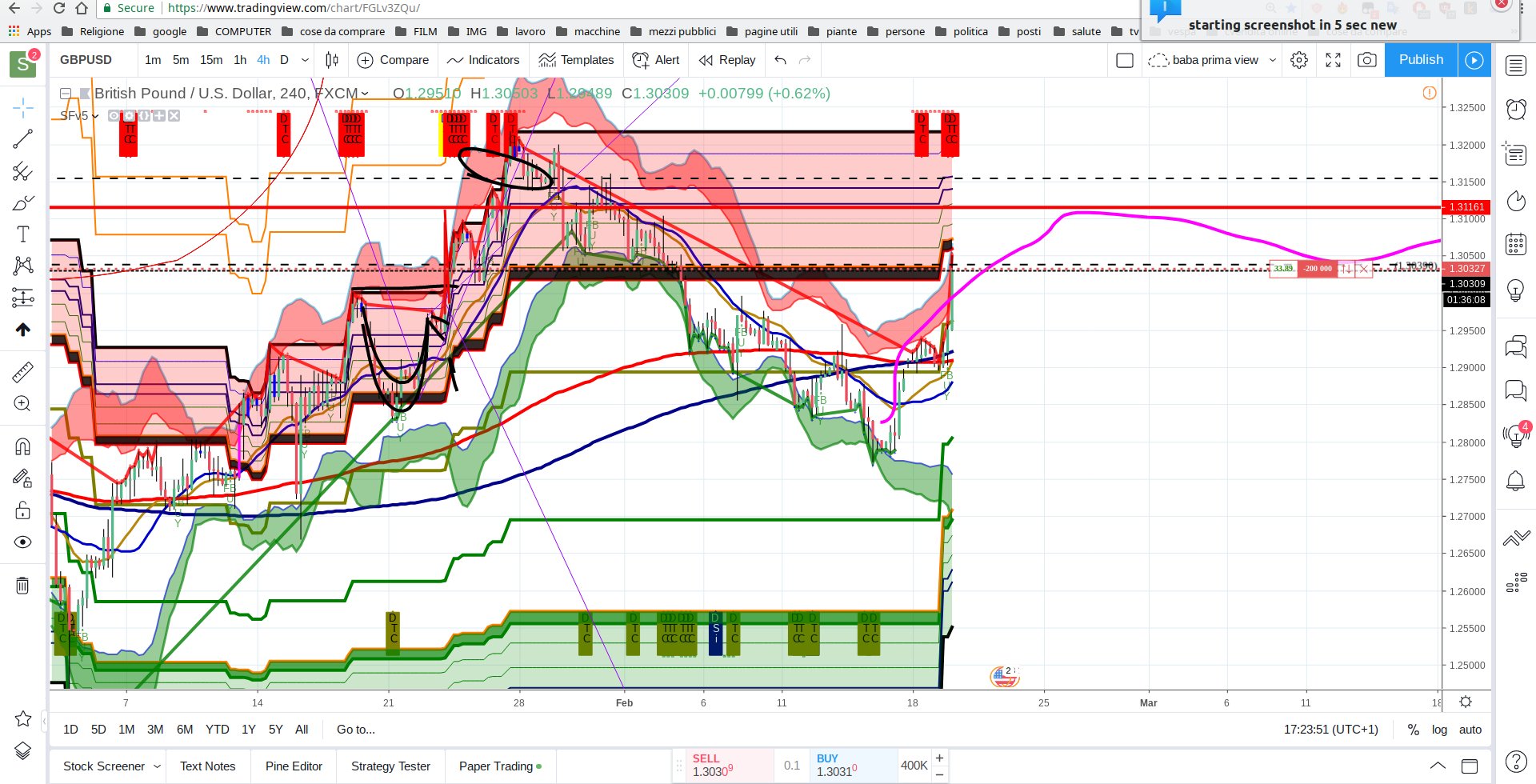Open the XABCD pattern tools
The image size is (1536, 784).
(23, 266)
